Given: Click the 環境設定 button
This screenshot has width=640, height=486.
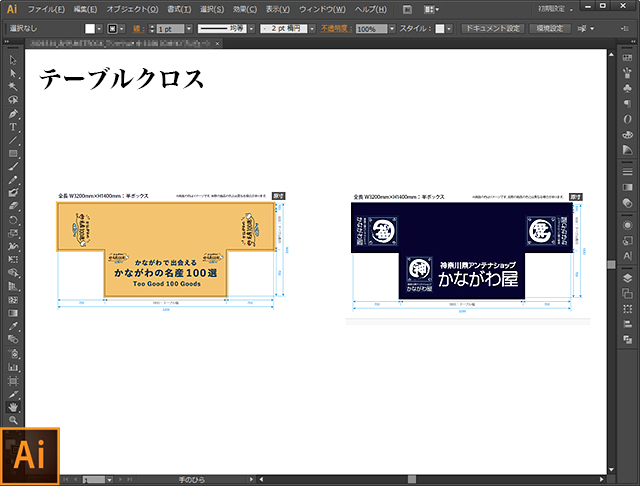Looking at the screenshot, I should tap(550, 29).
